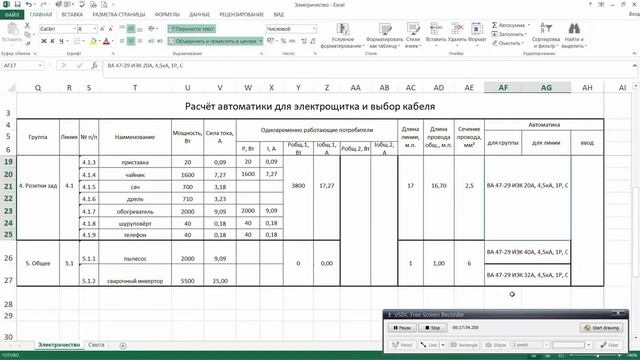The width and height of the screenshot is (640, 360).
Task: Adjust the zoom slider in status bar
Action: pyautogui.click(x=598, y=356)
